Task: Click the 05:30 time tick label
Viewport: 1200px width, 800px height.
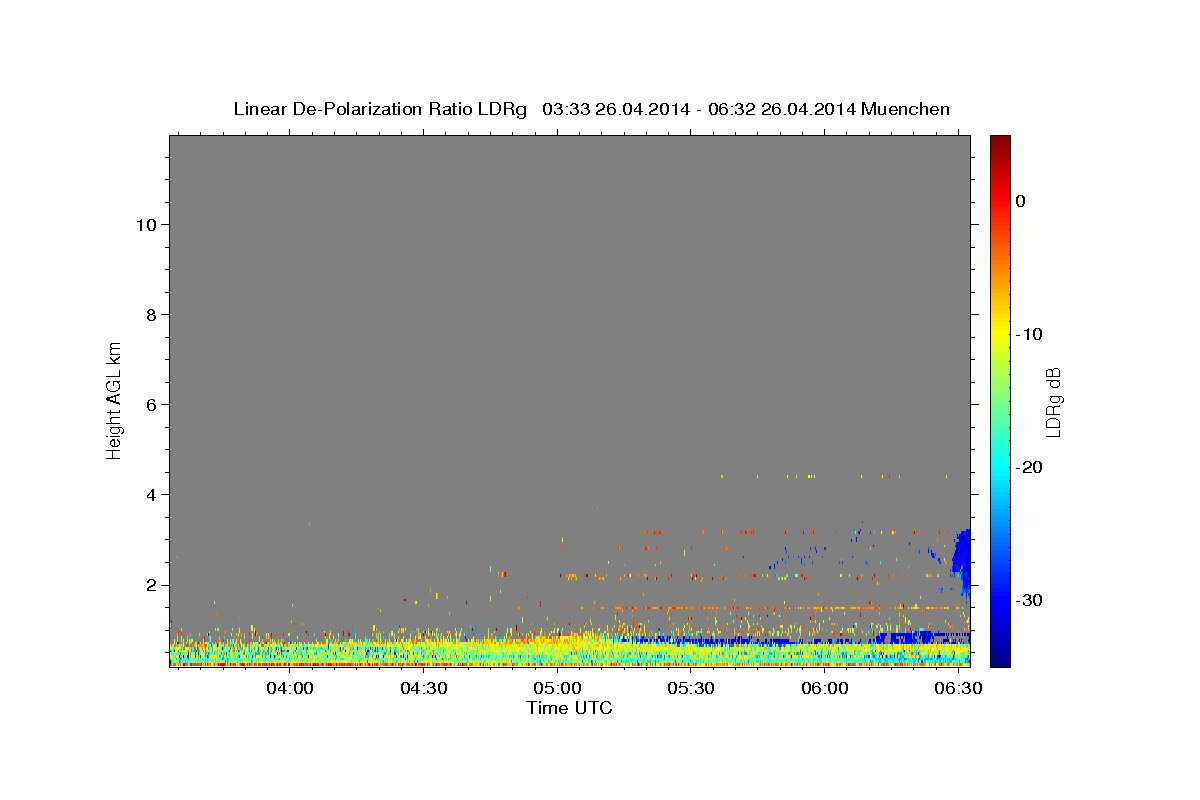Action: click(x=691, y=689)
